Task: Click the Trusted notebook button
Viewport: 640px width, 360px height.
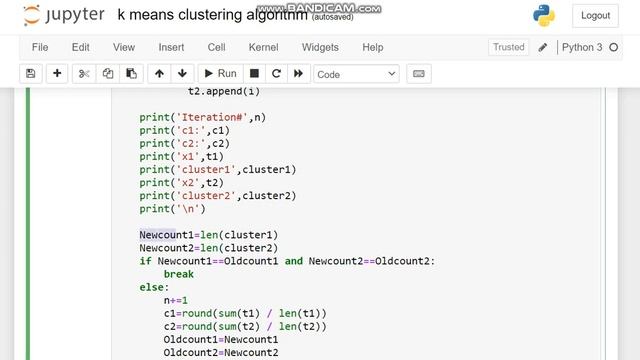Action: click(x=509, y=47)
